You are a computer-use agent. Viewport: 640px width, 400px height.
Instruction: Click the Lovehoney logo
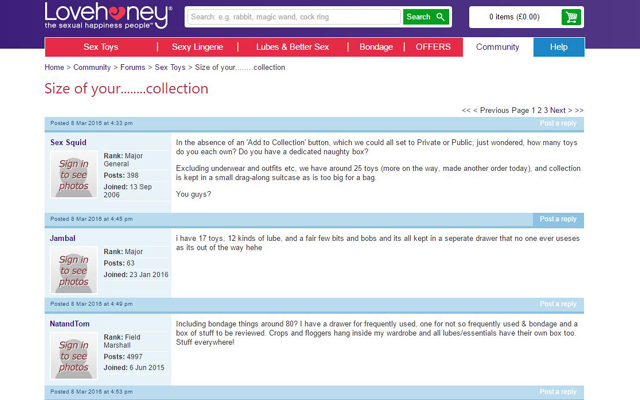click(x=108, y=16)
